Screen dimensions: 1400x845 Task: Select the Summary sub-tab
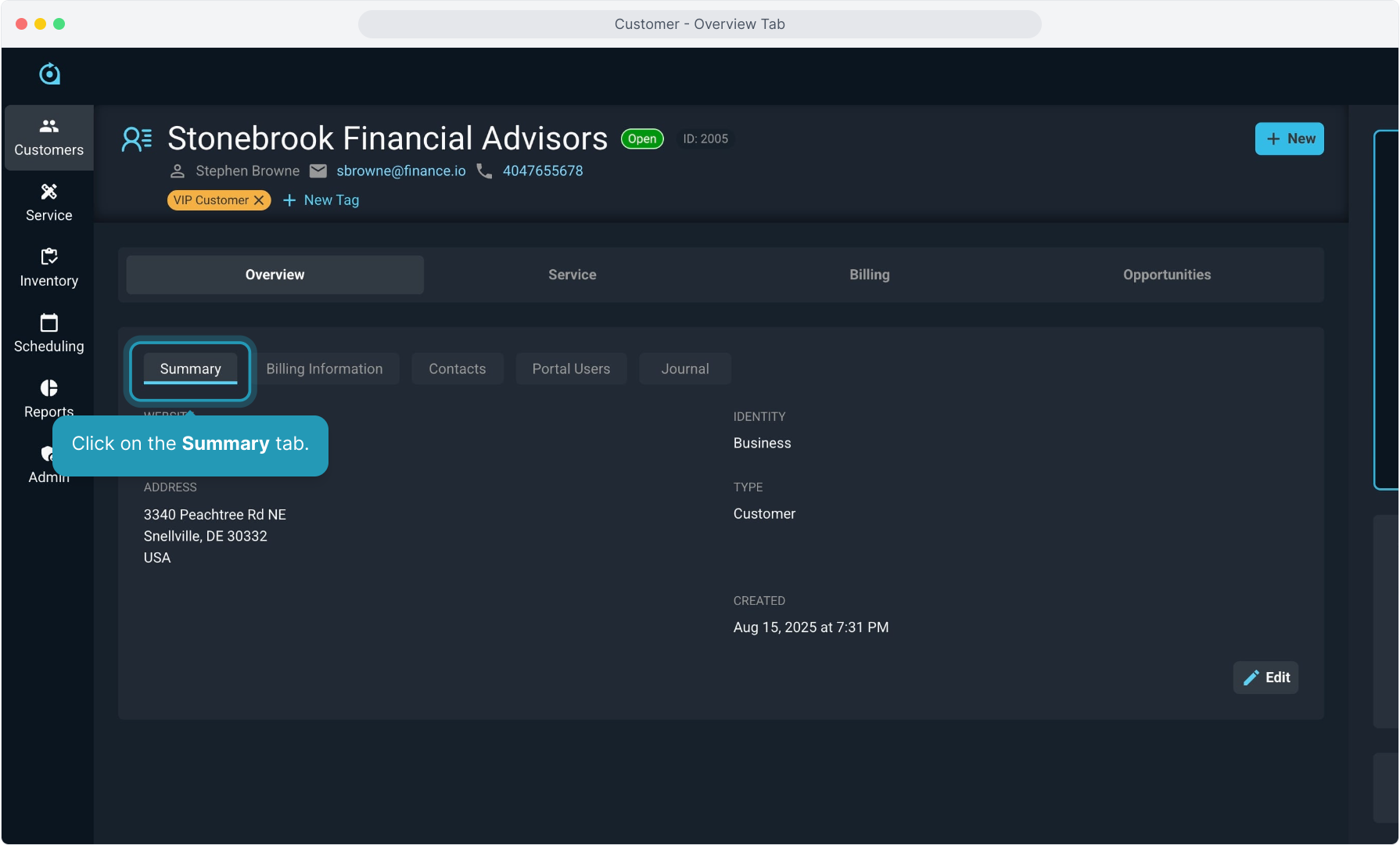coord(190,369)
